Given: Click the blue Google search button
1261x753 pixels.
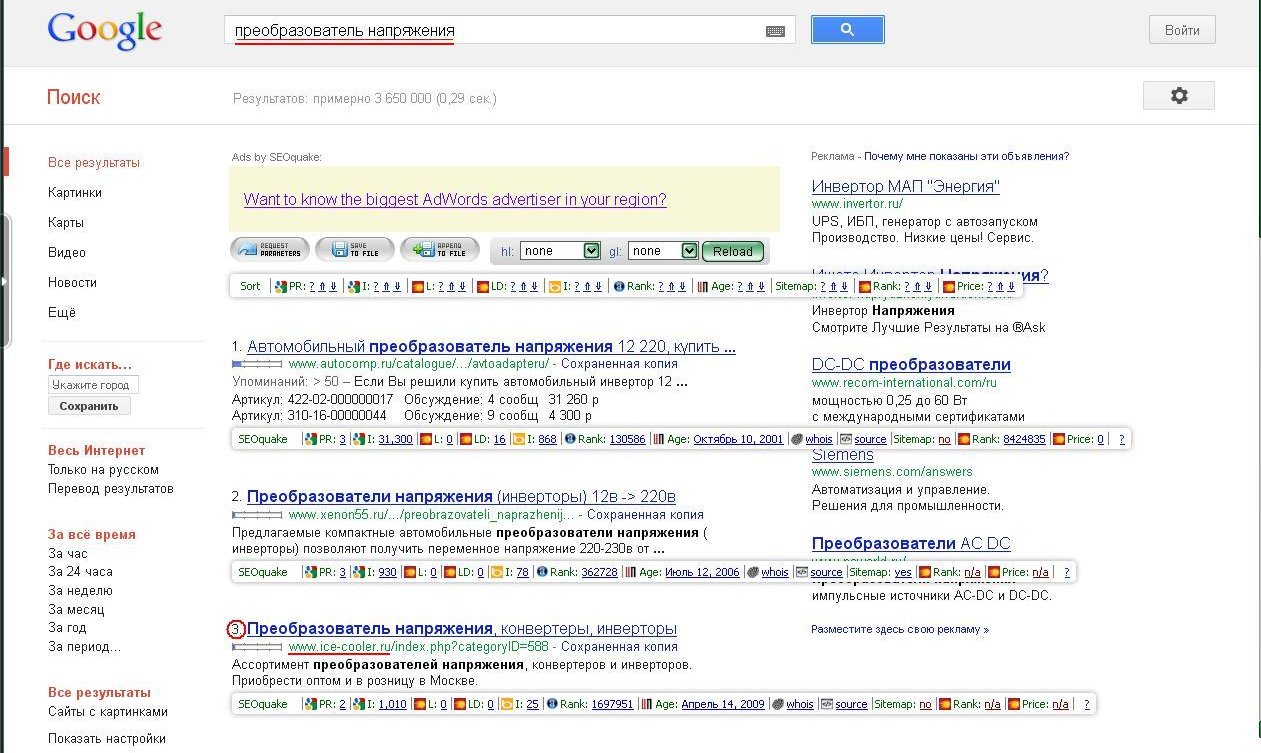Looking at the screenshot, I should [847, 30].
